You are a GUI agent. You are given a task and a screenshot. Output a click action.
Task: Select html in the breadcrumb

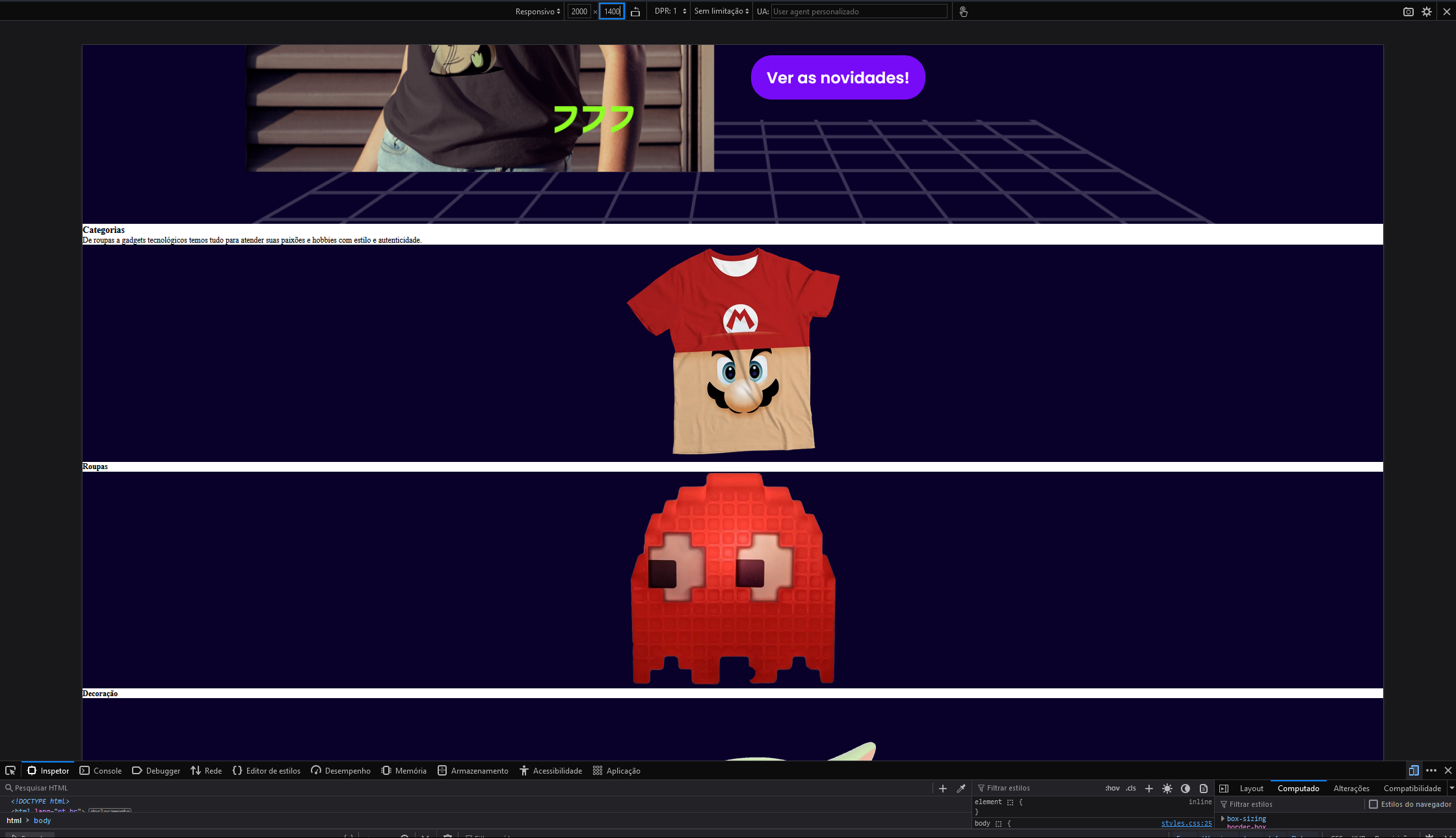click(14, 820)
